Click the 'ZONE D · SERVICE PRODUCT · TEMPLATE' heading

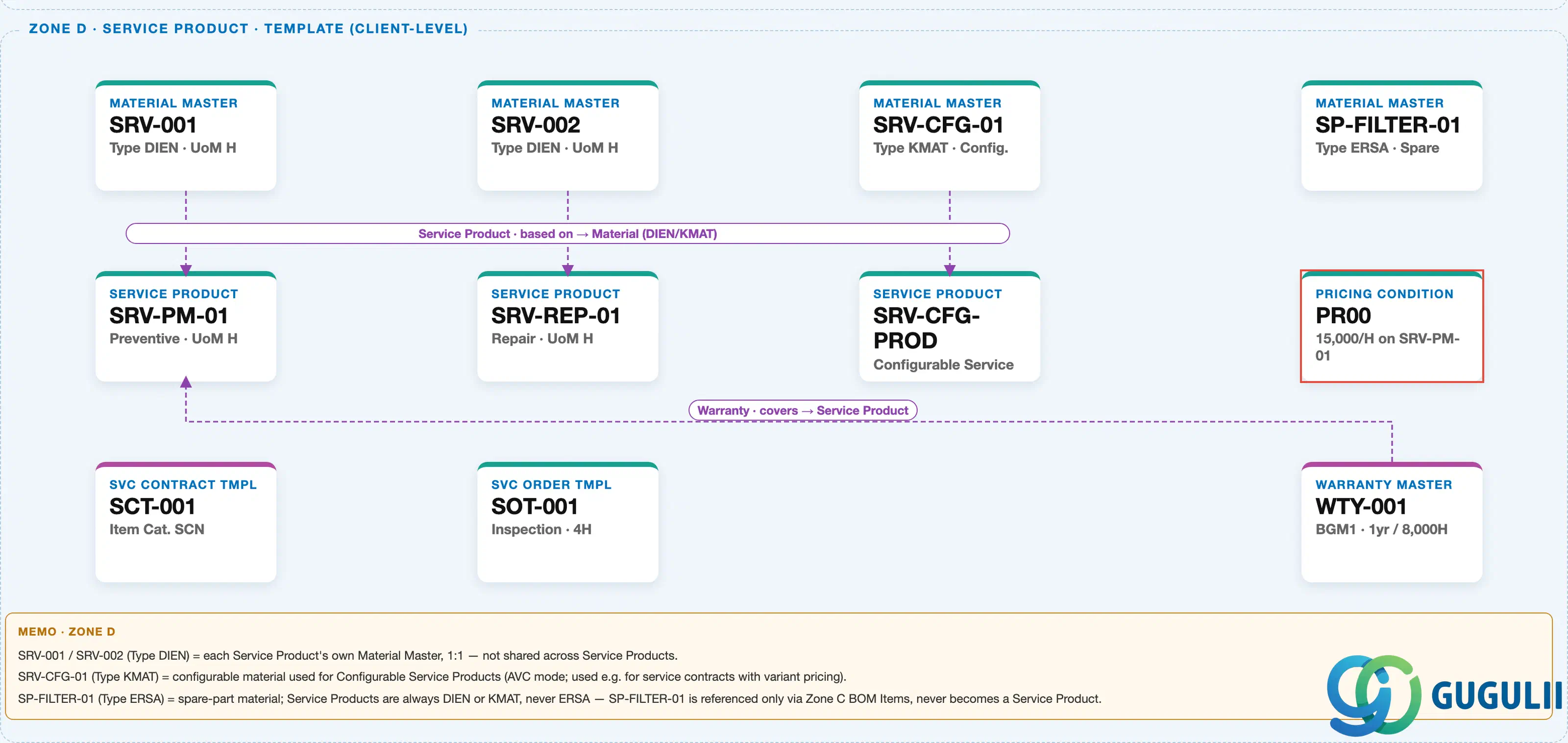pos(248,28)
